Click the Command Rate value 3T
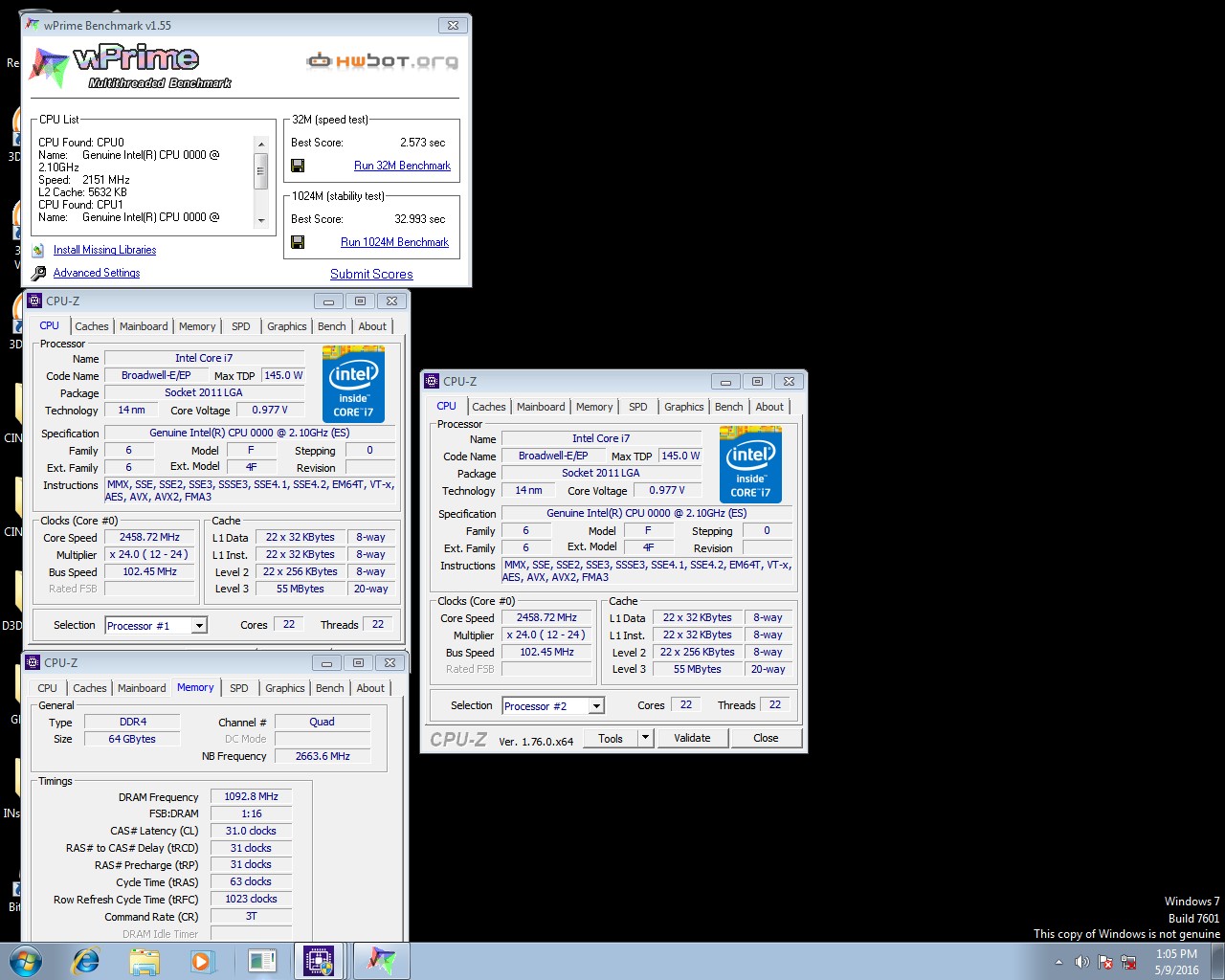Viewport: 1225px width, 980px height. click(x=251, y=916)
